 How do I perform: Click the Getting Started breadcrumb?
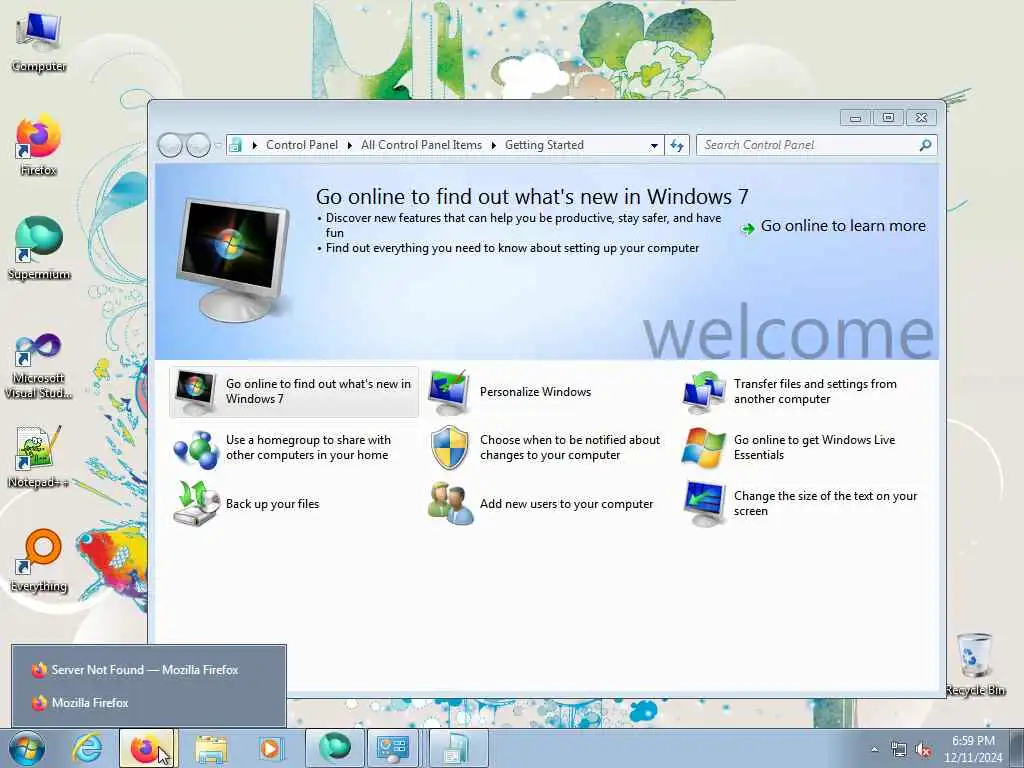(x=544, y=145)
